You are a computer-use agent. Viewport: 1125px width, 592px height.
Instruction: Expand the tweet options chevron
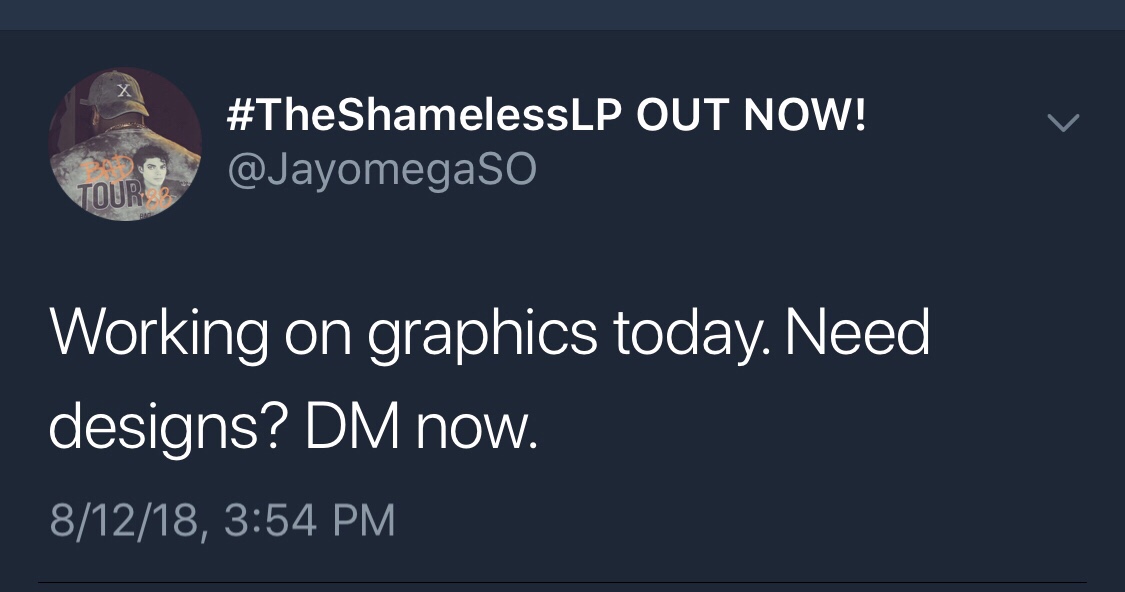(1063, 123)
